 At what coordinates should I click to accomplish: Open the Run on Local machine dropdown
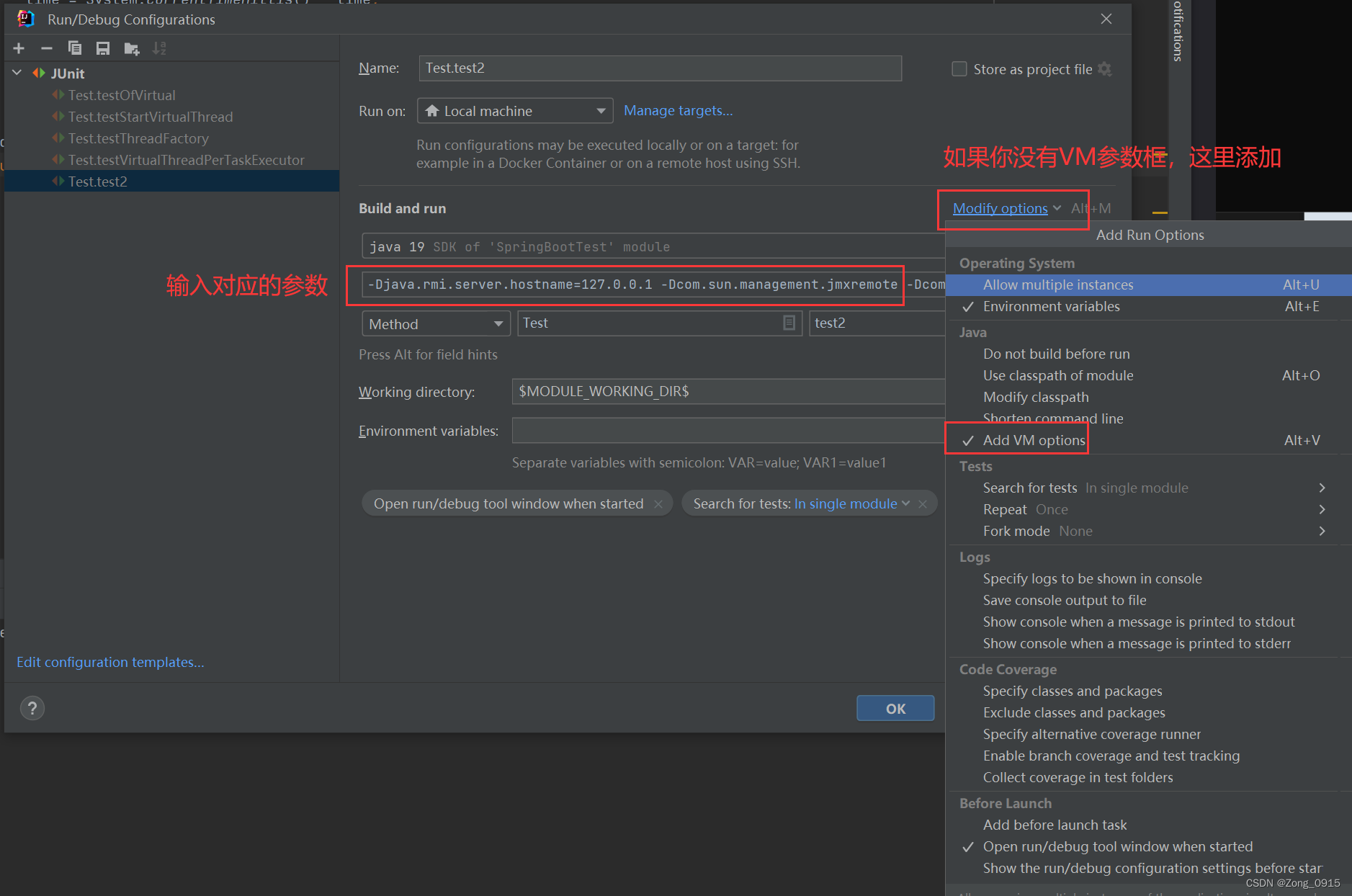[515, 111]
